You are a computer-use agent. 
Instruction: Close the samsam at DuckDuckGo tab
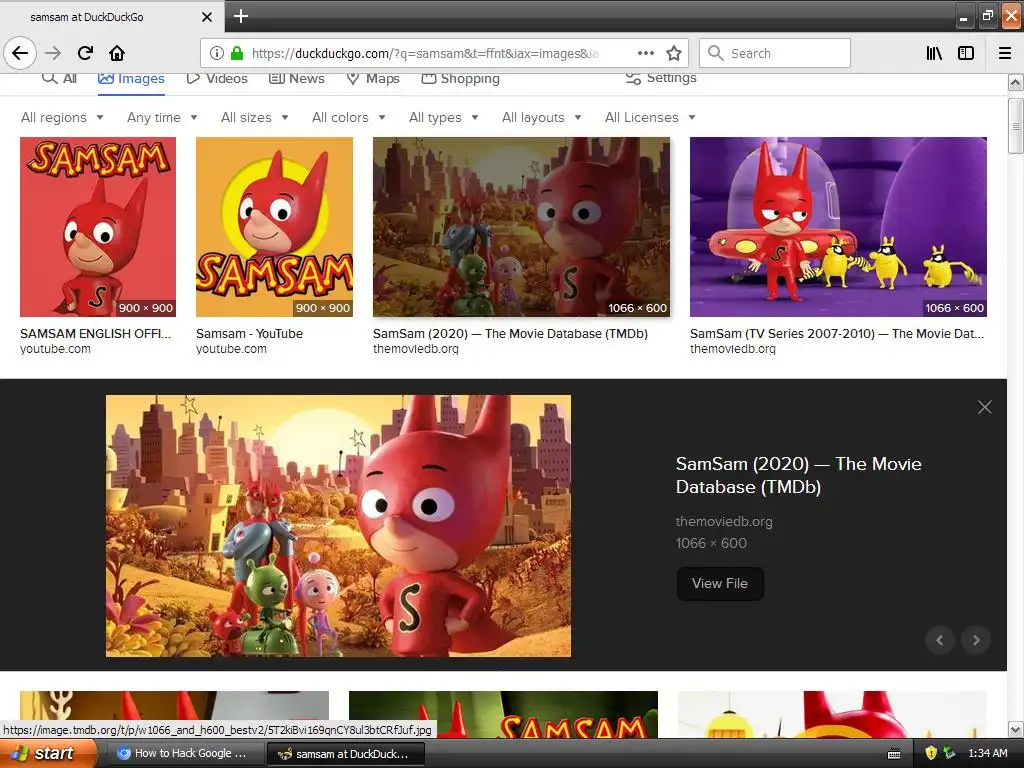pyautogui.click(x=206, y=17)
